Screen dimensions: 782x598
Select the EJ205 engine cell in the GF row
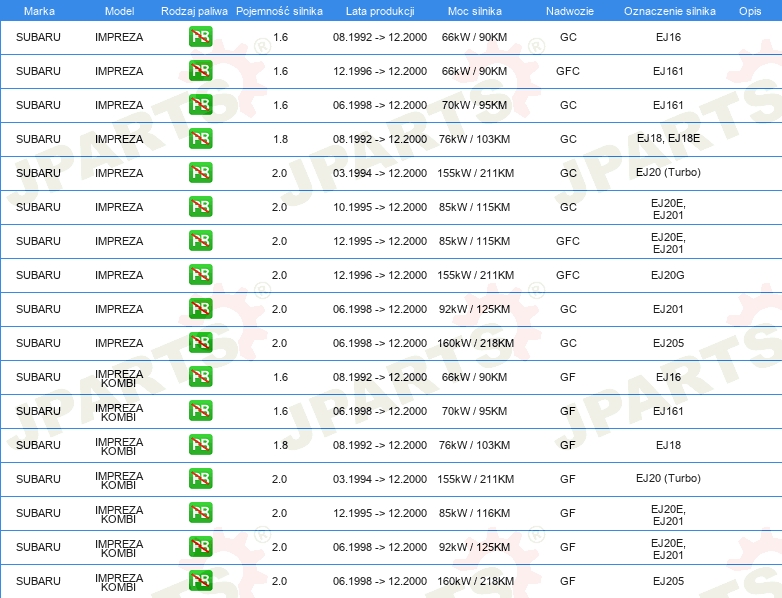pos(668,581)
